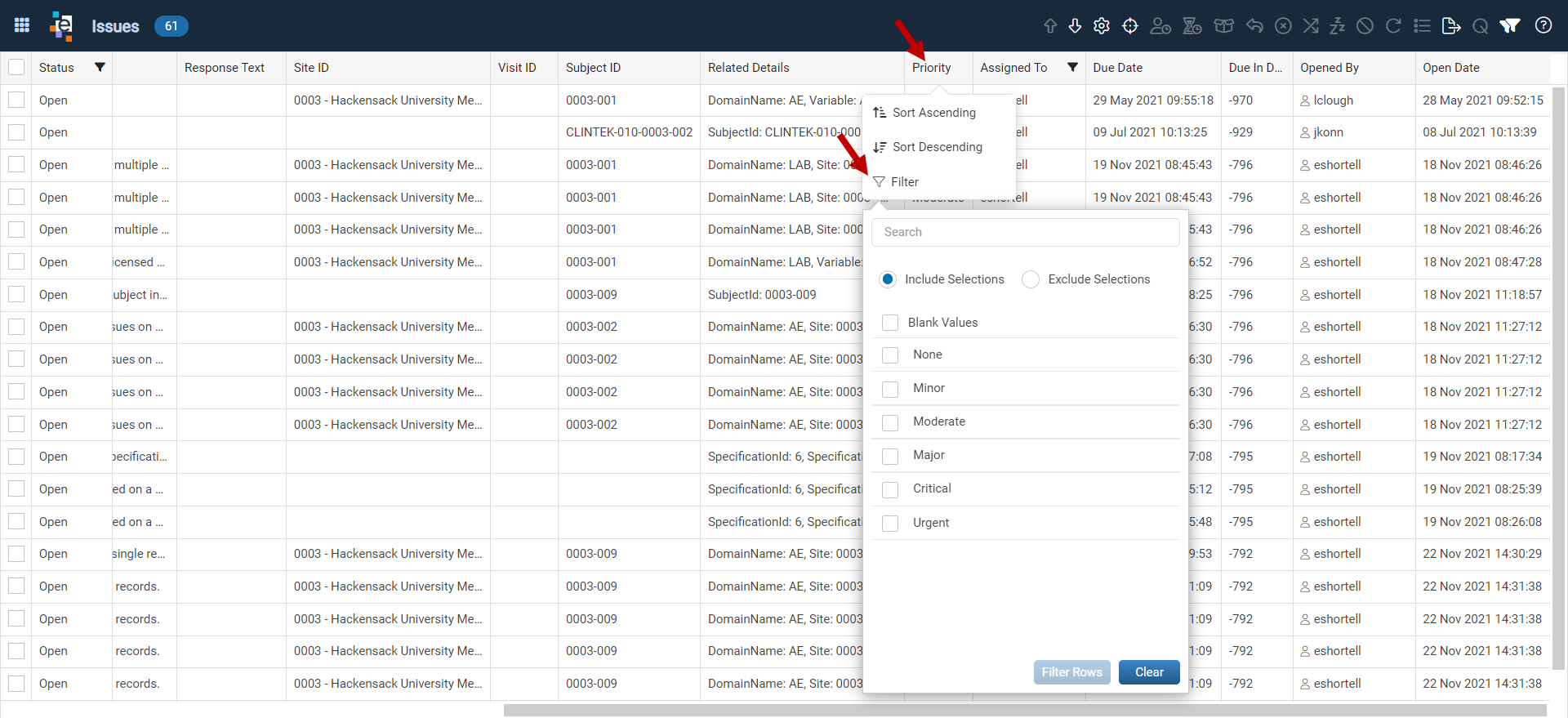Open the apps grid menu
The height and width of the screenshot is (718, 1568).
pos(22,25)
